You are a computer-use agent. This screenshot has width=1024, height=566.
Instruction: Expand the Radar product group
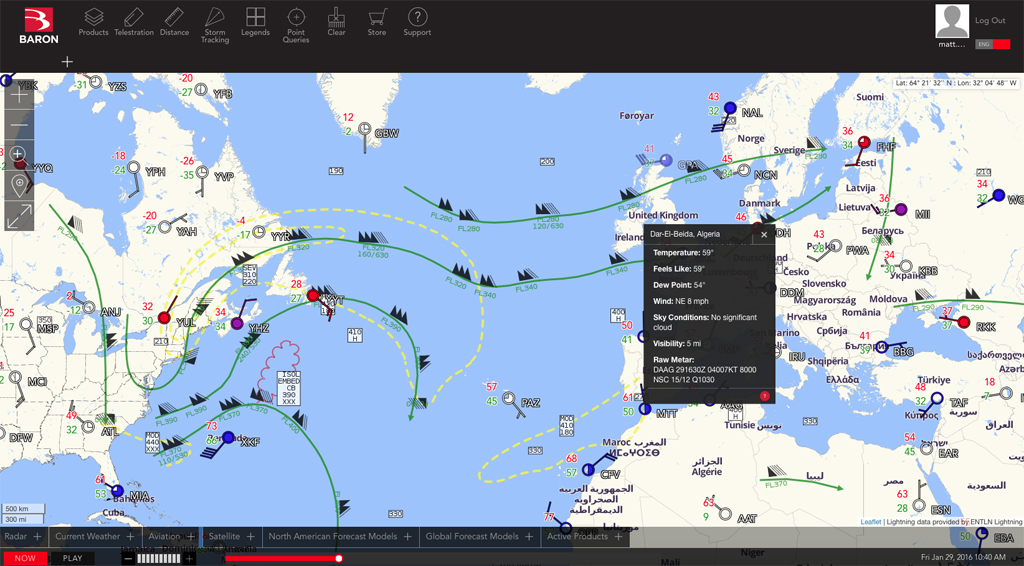click(37, 537)
